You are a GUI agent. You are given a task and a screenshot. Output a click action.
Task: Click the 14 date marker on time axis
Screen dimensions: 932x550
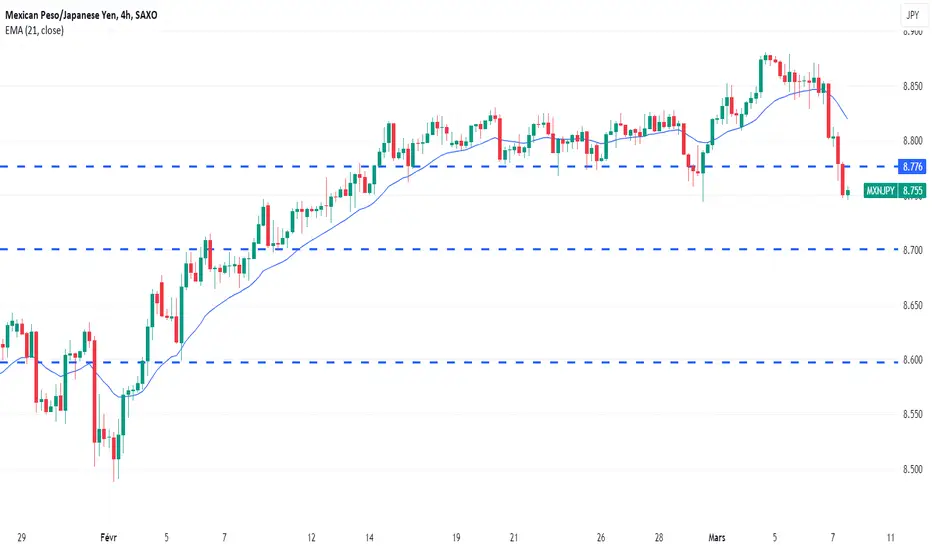pyautogui.click(x=369, y=538)
